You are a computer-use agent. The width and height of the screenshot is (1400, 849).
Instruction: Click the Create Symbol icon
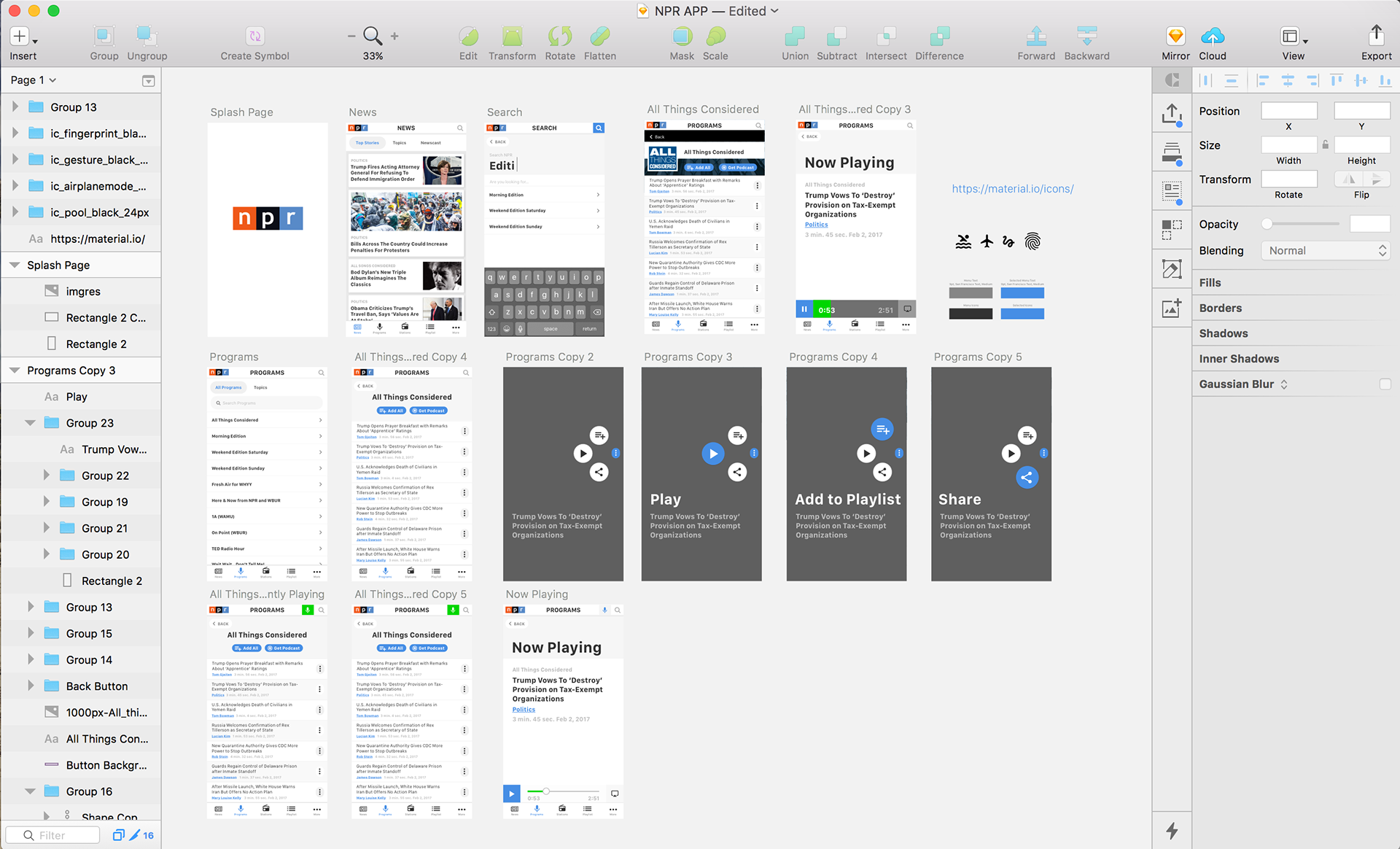tap(255, 36)
